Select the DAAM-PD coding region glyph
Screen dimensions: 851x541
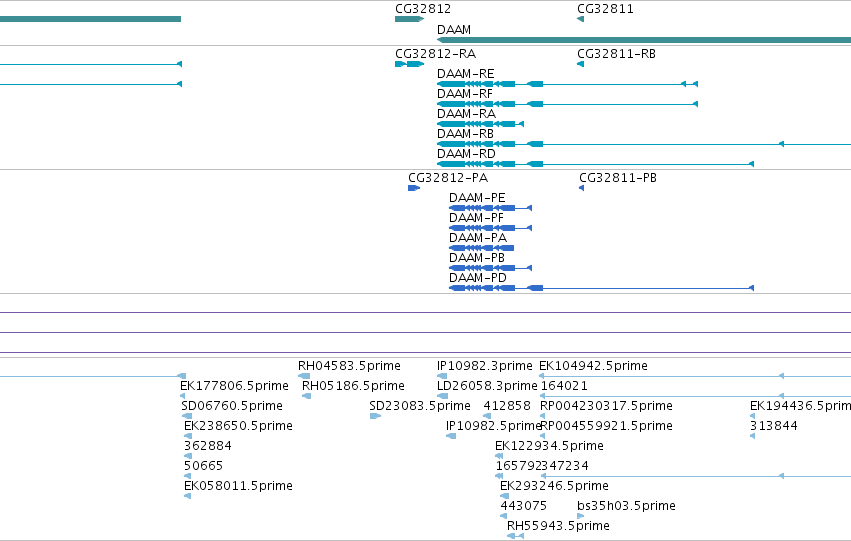click(x=601, y=288)
